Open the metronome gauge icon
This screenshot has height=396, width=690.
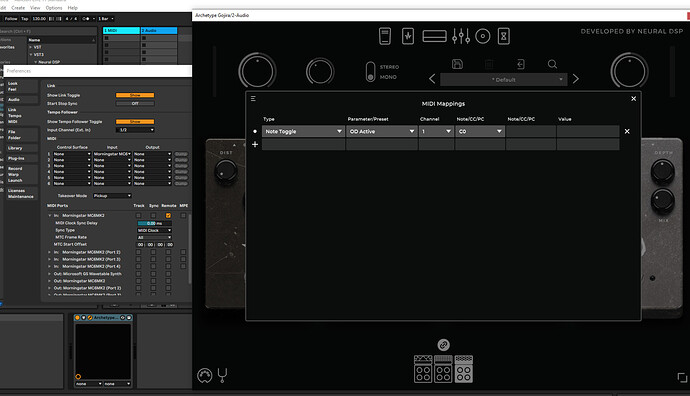click(x=205, y=375)
